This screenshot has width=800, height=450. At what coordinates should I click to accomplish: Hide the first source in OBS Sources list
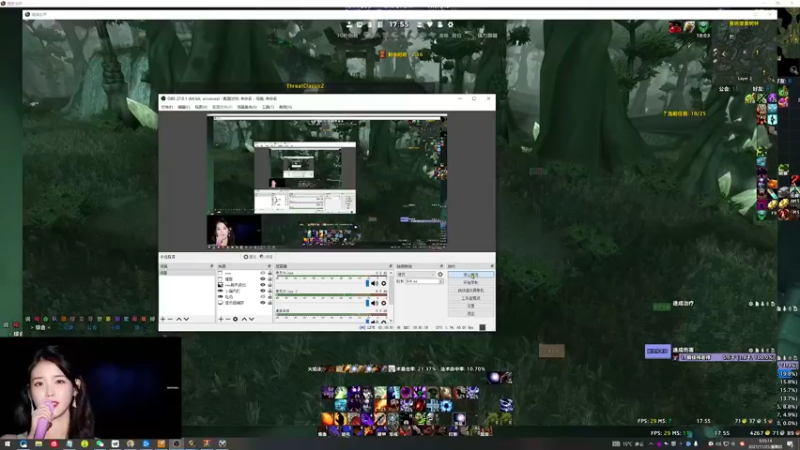click(x=263, y=273)
